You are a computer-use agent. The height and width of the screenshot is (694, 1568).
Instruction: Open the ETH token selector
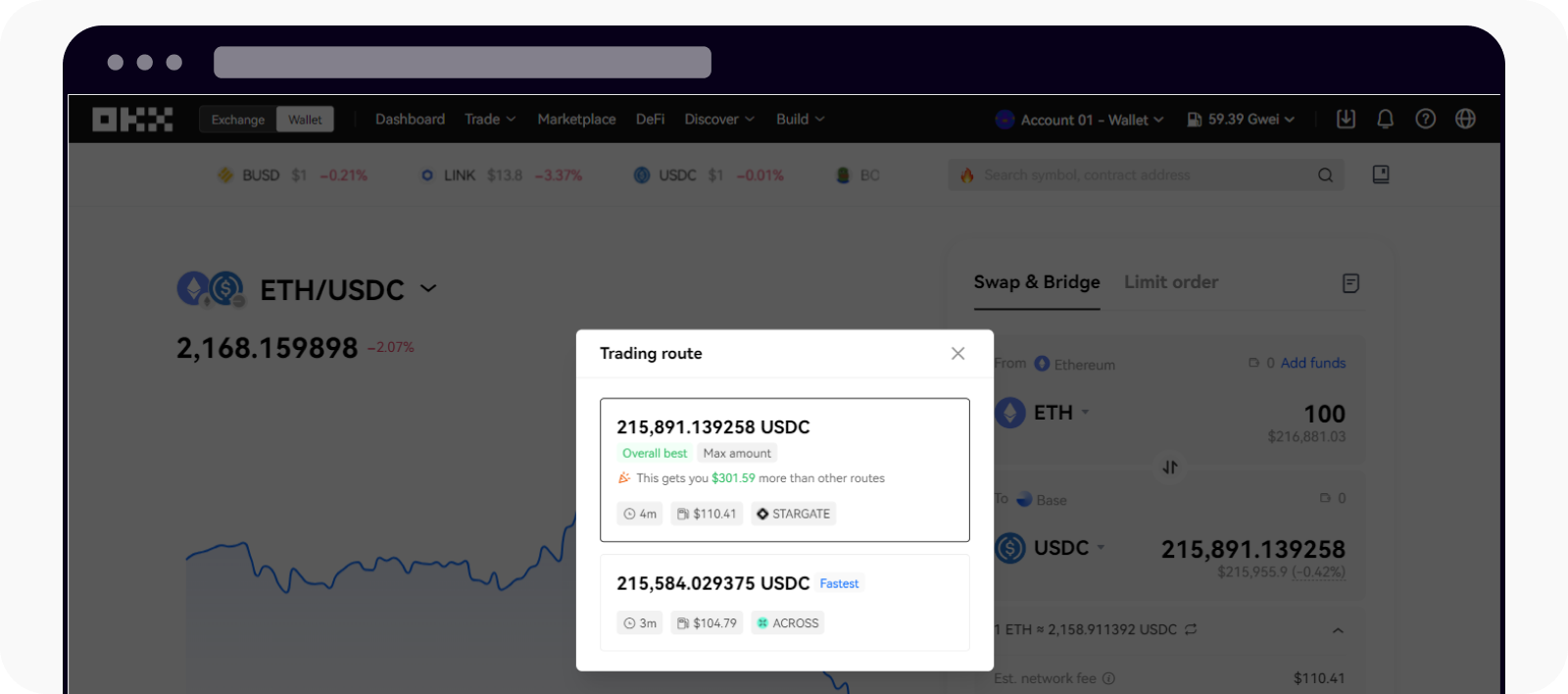coord(1043,413)
